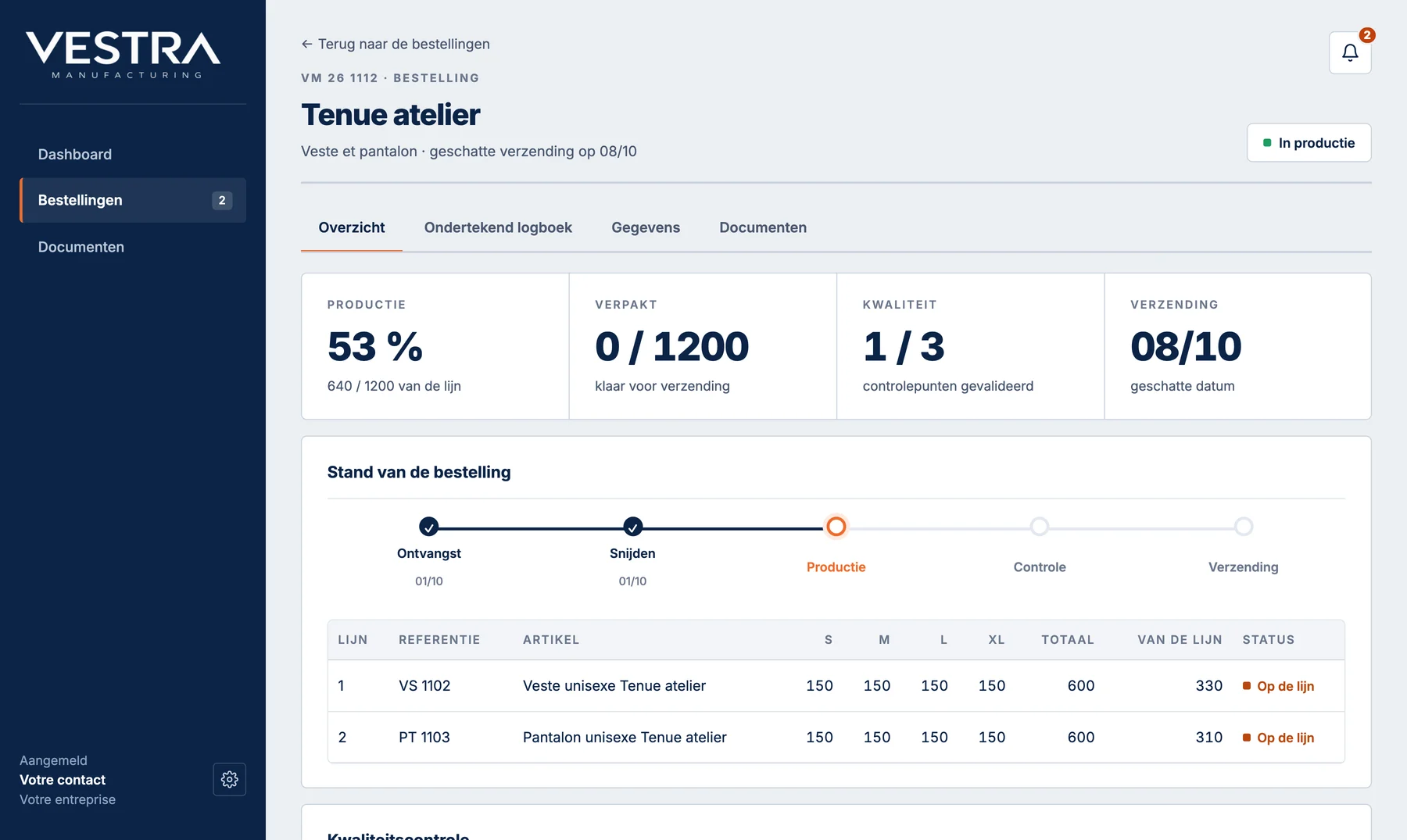The image size is (1407, 840).
Task: Select the current Productie step marker
Action: [836, 527]
